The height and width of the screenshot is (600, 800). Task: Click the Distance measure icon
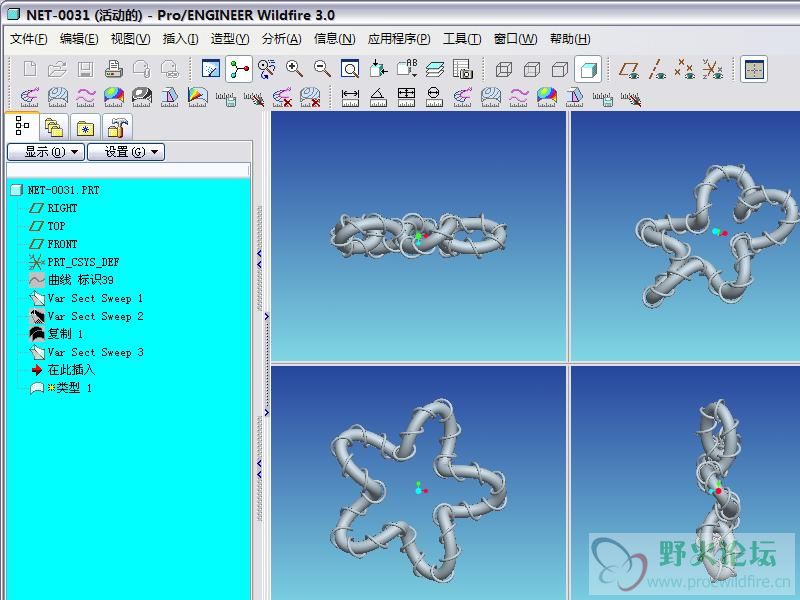[x=350, y=96]
